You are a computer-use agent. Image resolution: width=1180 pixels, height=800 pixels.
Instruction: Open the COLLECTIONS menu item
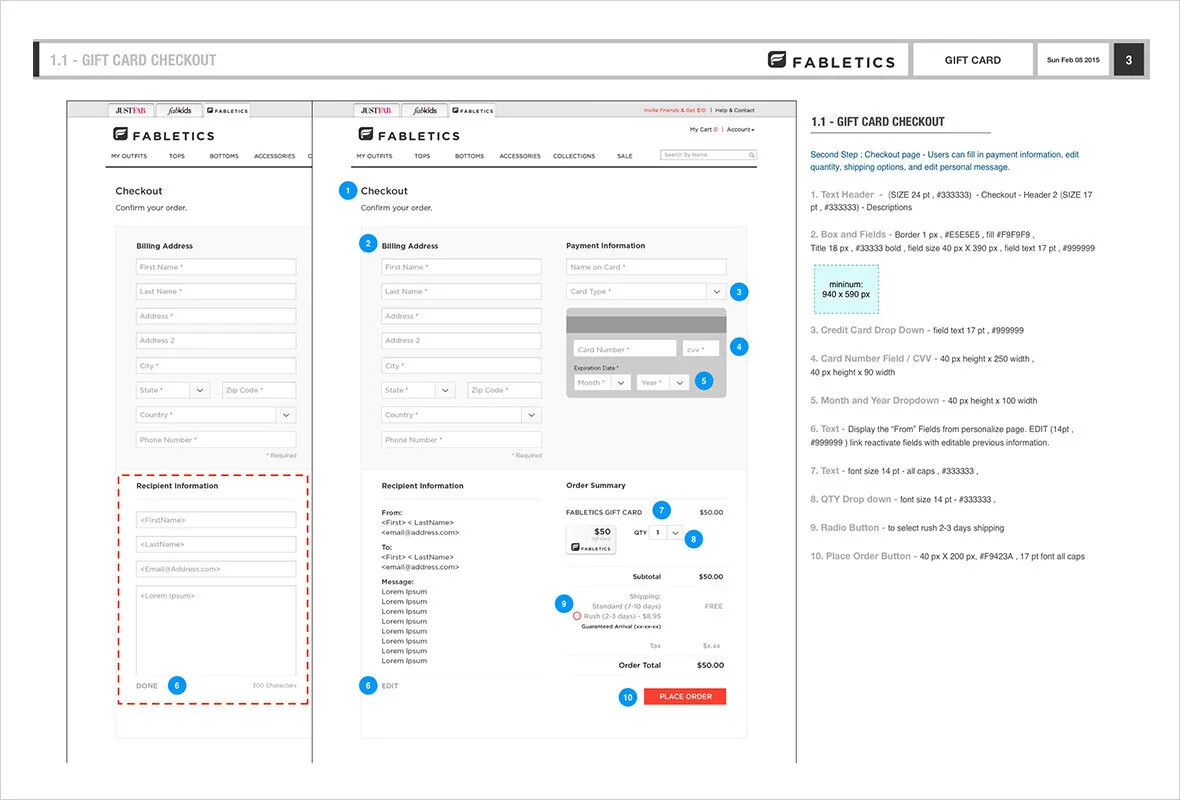(573, 156)
